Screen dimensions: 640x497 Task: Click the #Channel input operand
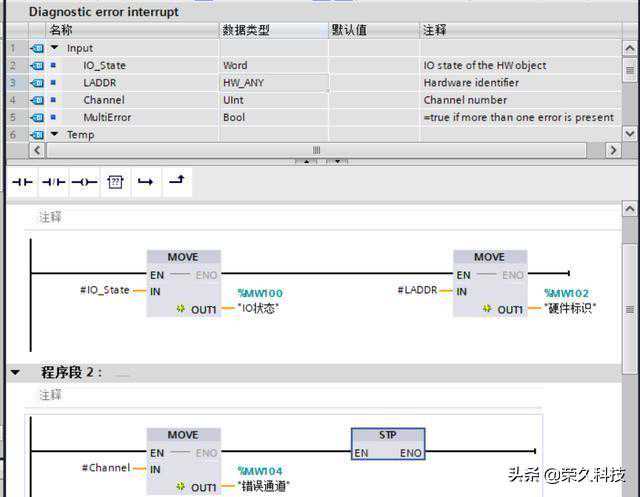[106, 468]
